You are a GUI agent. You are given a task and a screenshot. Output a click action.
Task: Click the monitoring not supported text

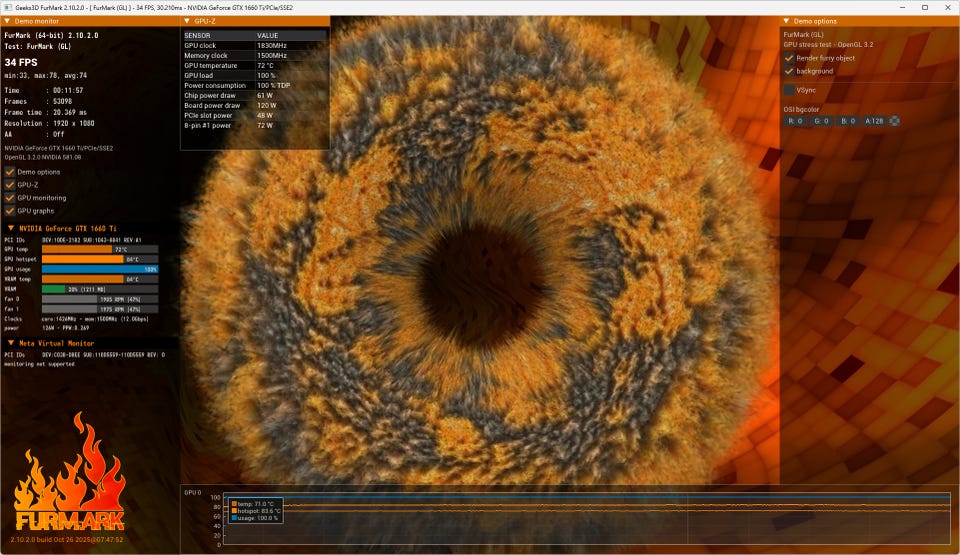(x=39, y=364)
